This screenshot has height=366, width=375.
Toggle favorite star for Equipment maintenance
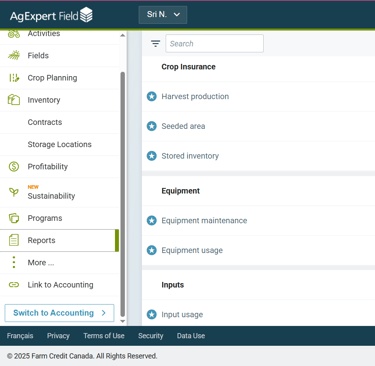point(152,220)
